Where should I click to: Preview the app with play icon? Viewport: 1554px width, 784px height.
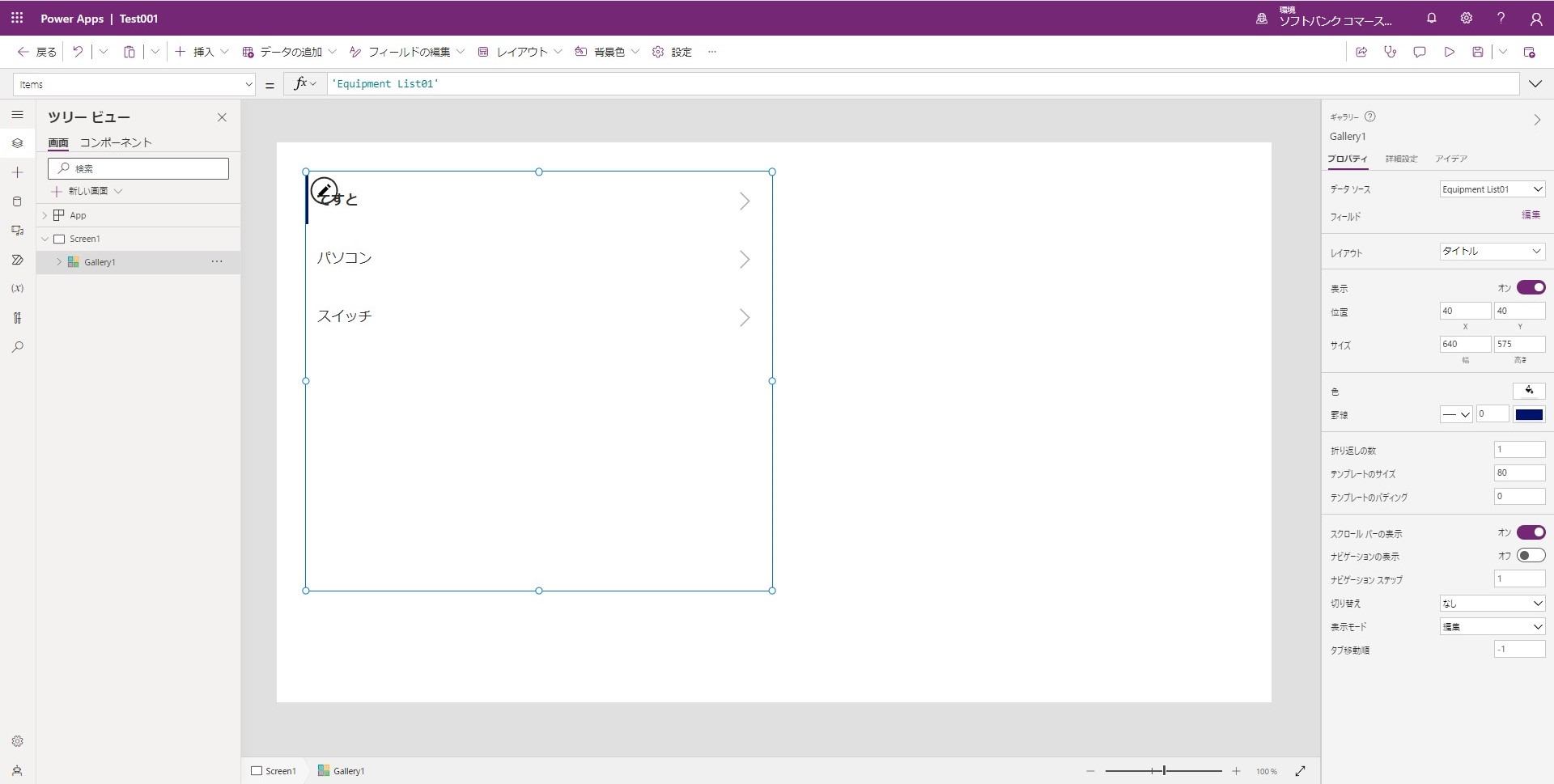click(1449, 52)
